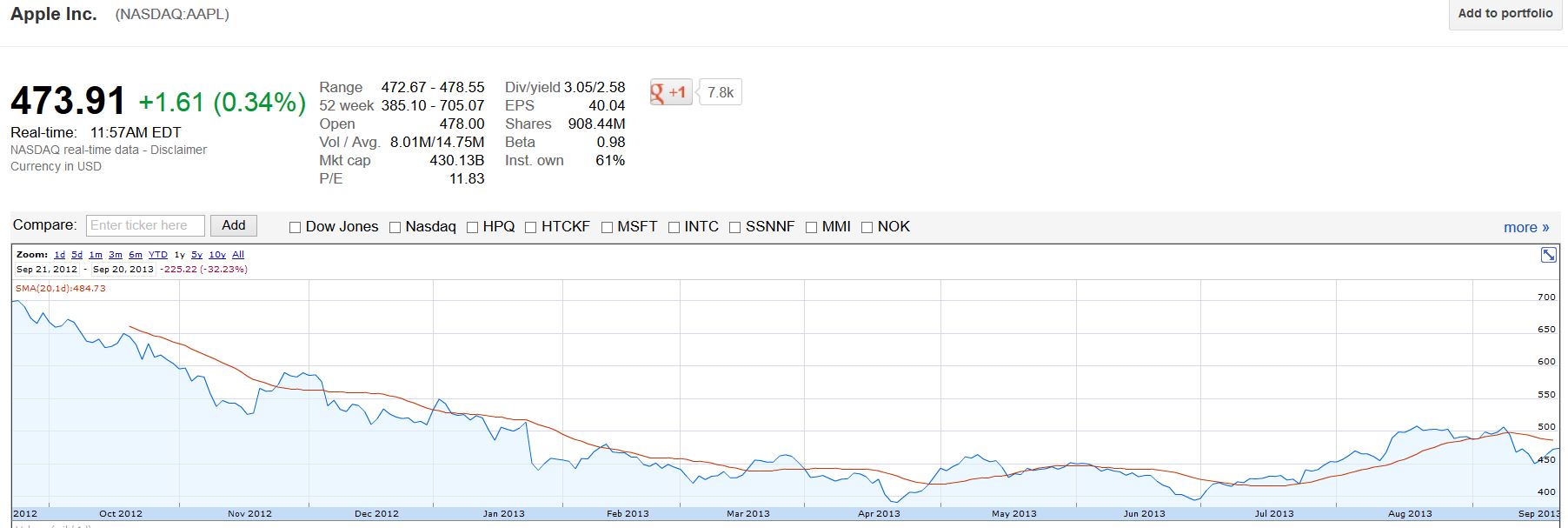Tick the HPQ compare checkbox
This screenshot has height=528, width=1568.
click(x=473, y=227)
